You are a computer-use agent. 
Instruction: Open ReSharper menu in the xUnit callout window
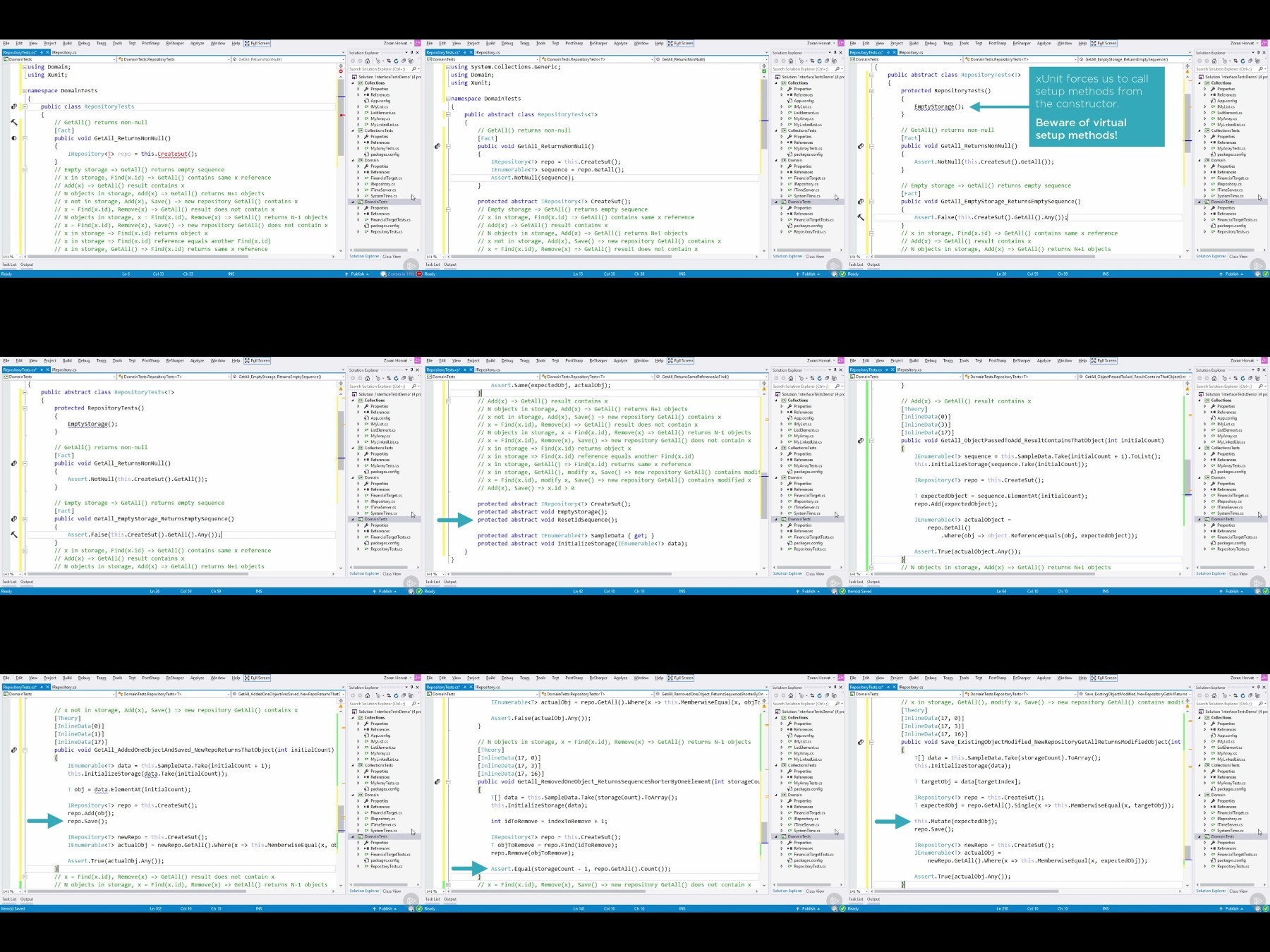pos(1021,43)
